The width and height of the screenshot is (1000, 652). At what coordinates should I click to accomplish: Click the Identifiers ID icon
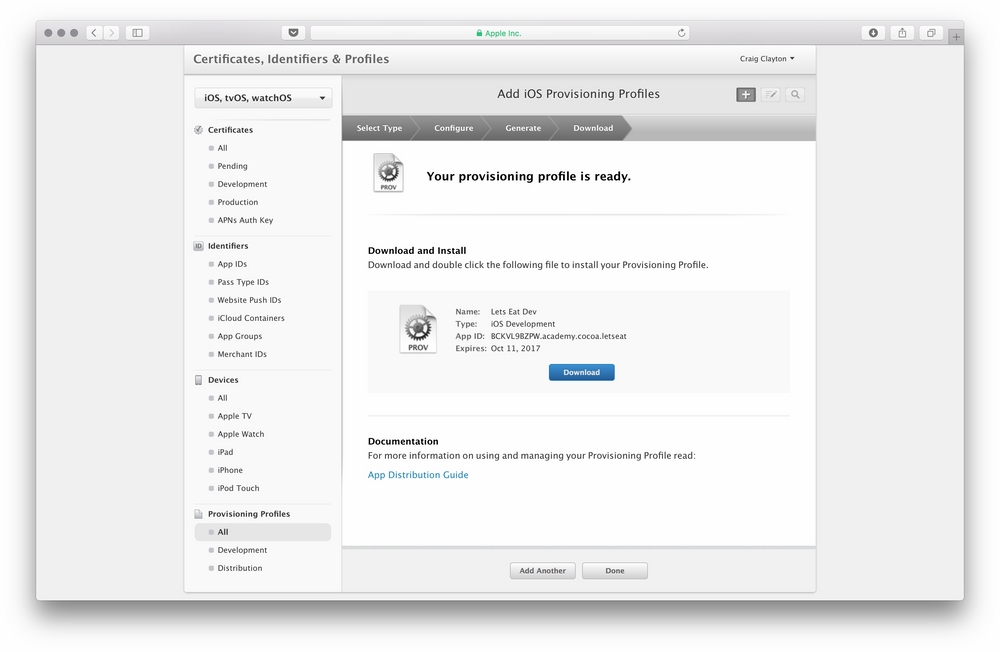(x=198, y=246)
